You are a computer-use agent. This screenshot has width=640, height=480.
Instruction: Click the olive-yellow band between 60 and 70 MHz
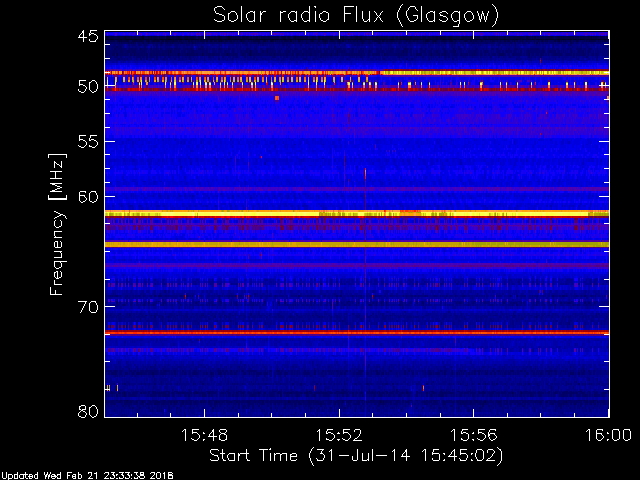coord(357,244)
